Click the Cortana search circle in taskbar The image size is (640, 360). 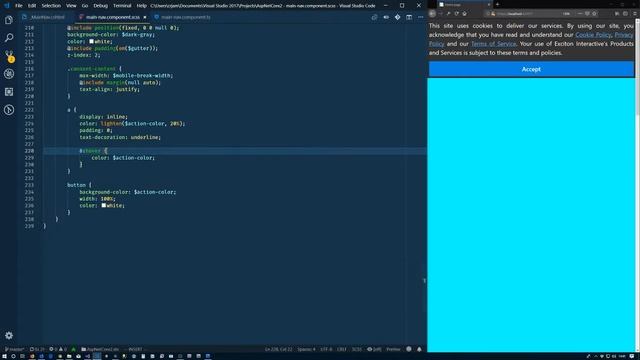[x=13, y=356]
